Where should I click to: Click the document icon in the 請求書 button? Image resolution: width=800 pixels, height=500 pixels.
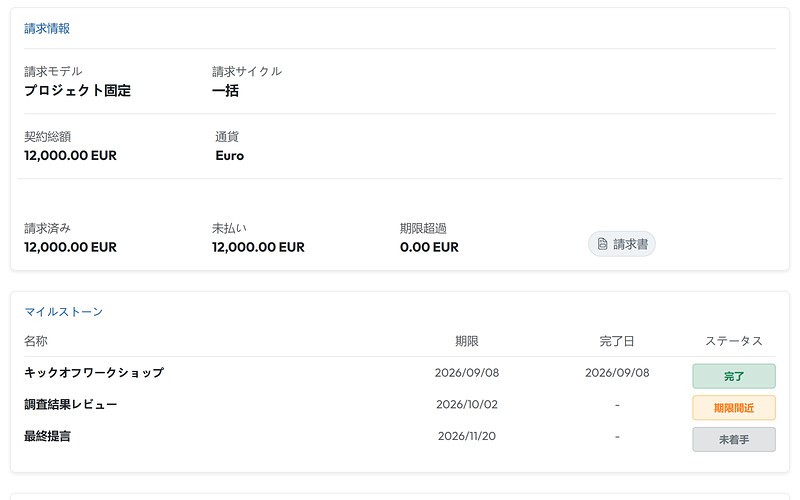(x=603, y=244)
